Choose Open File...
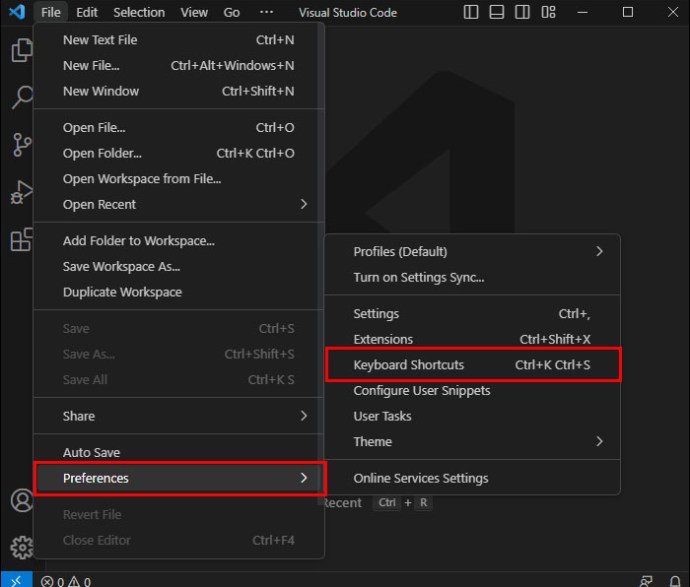 (x=180, y=128)
